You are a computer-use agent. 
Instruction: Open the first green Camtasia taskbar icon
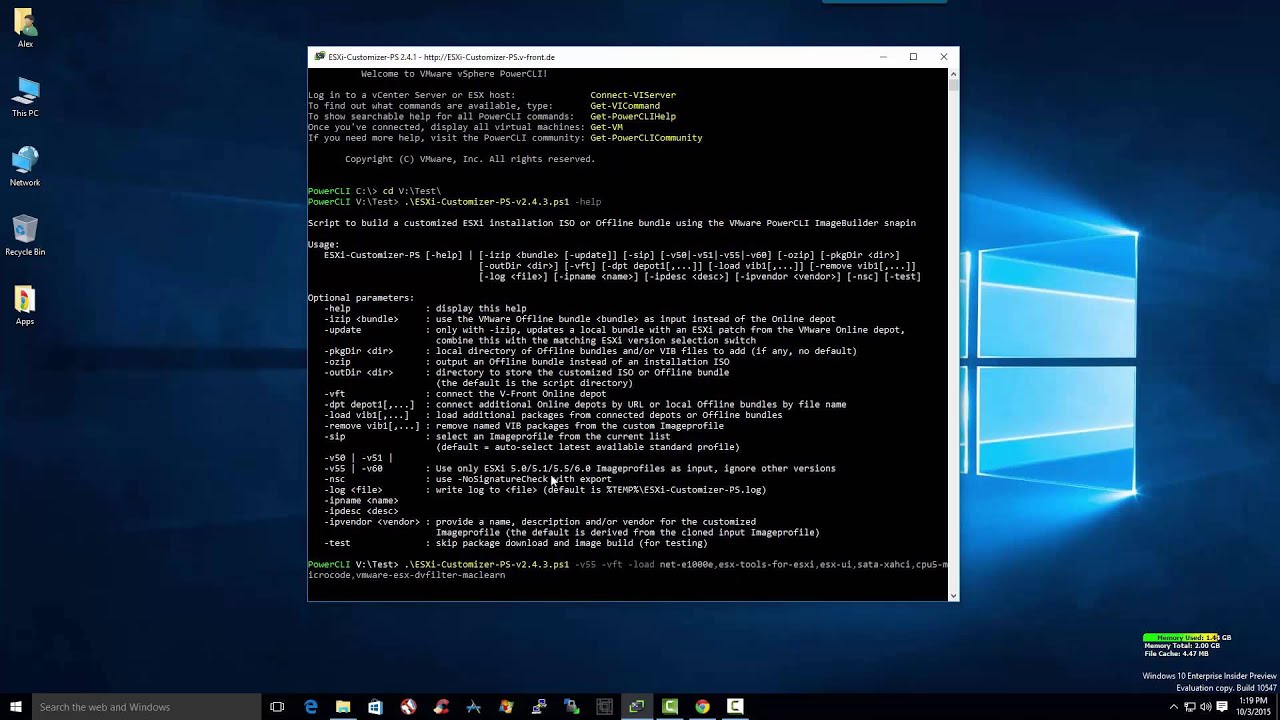click(x=670, y=707)
